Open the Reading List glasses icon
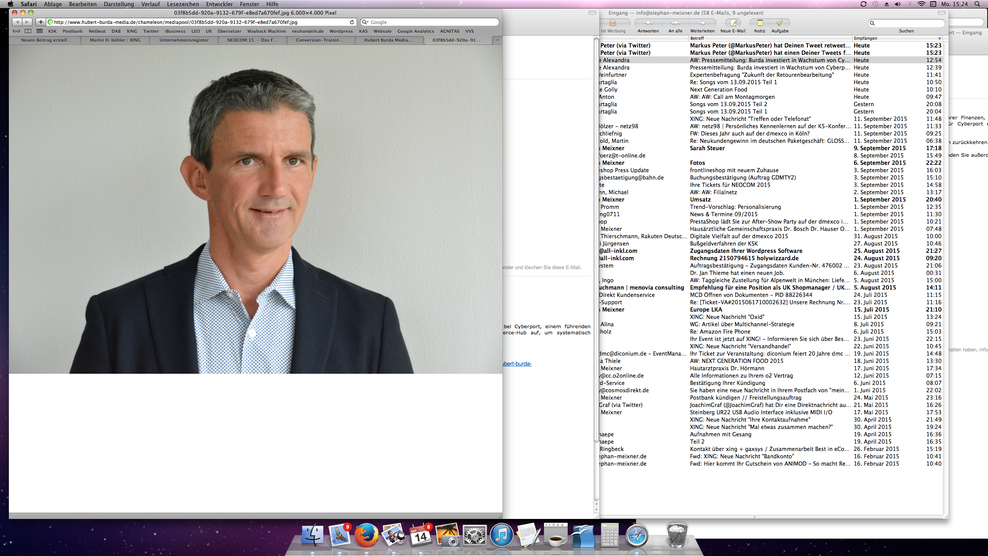The height and width of the screenshot is (556, 988). (16, 31)
